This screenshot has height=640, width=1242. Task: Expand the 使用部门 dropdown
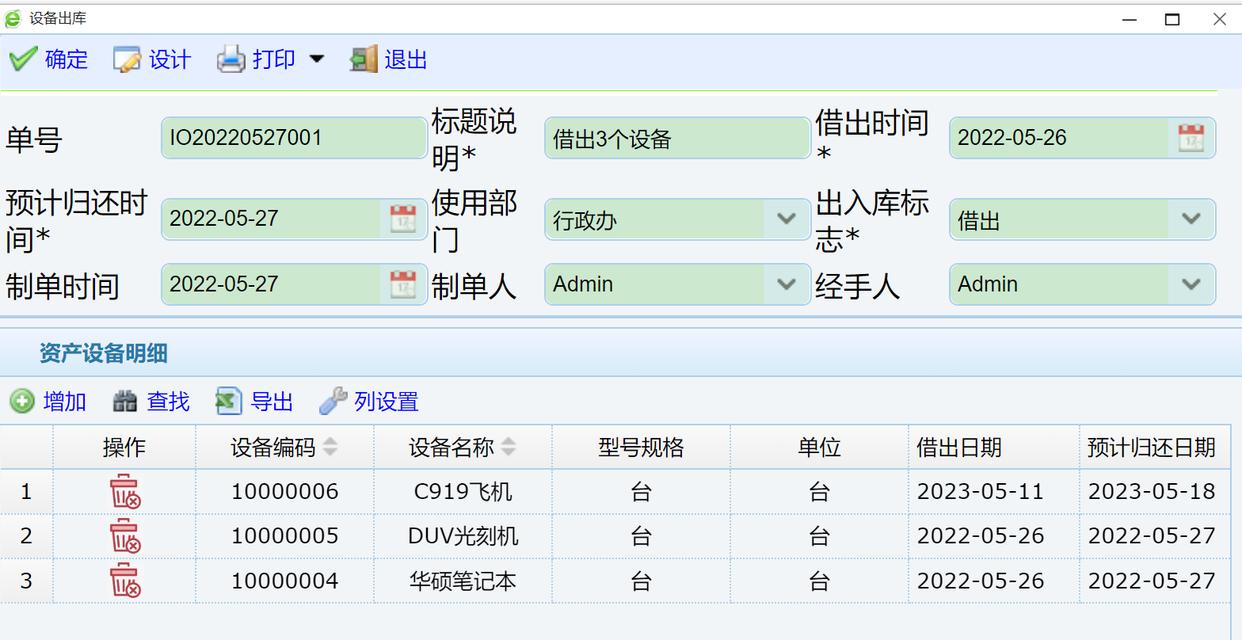click(x=786, y=219)
